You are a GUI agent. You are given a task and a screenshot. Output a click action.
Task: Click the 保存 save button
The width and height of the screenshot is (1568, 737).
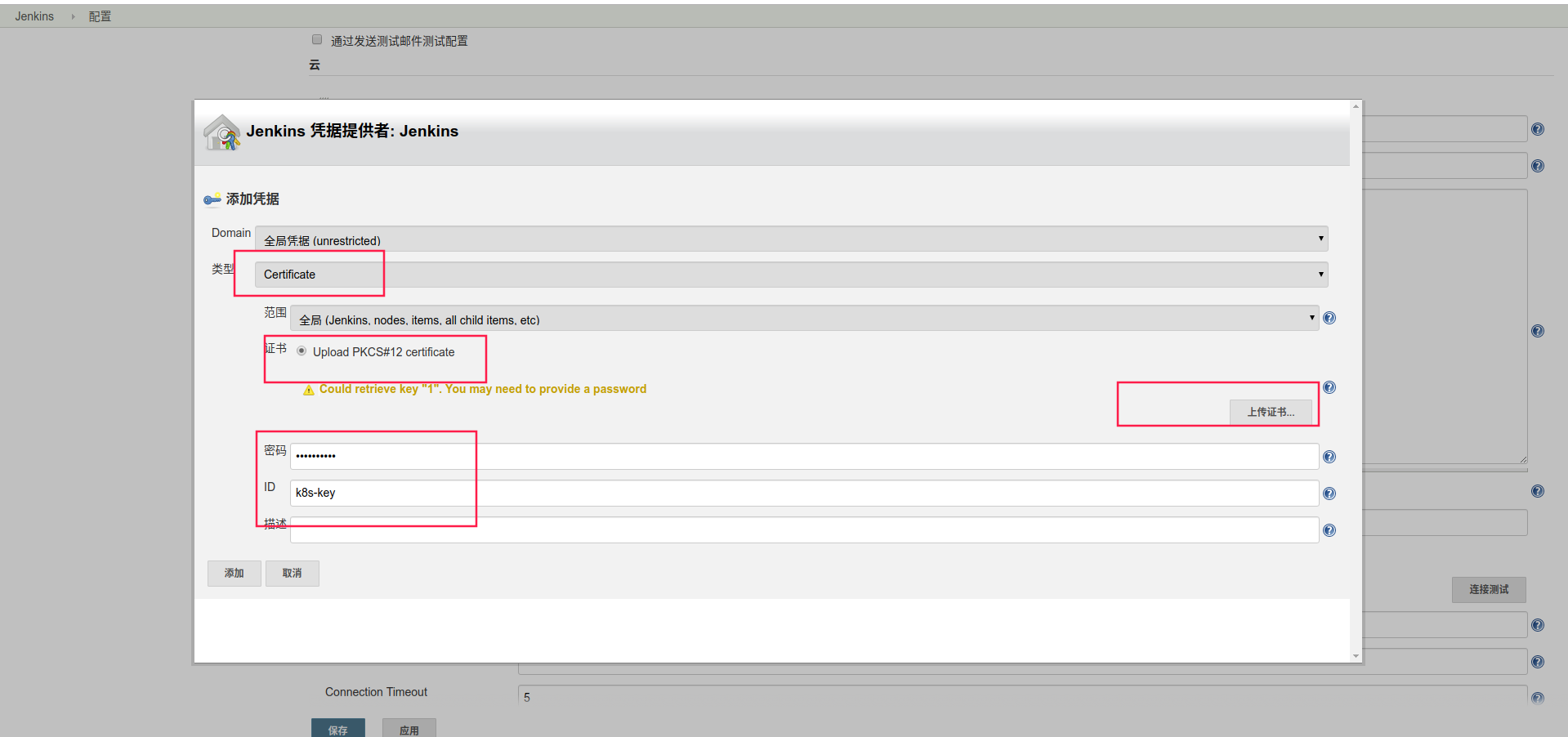point(338,729)
